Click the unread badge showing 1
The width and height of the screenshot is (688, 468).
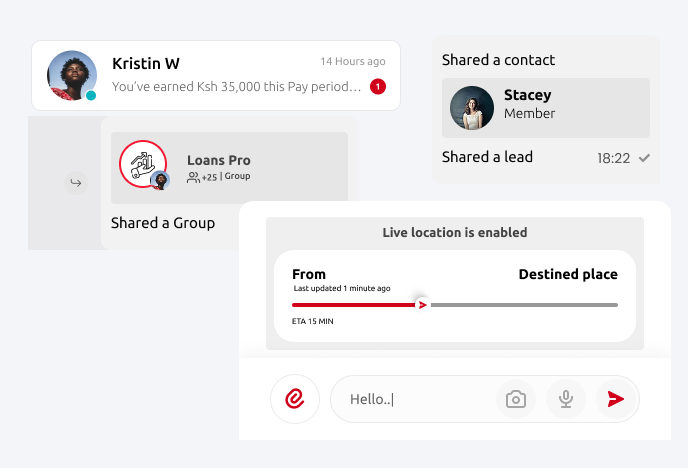377,87
